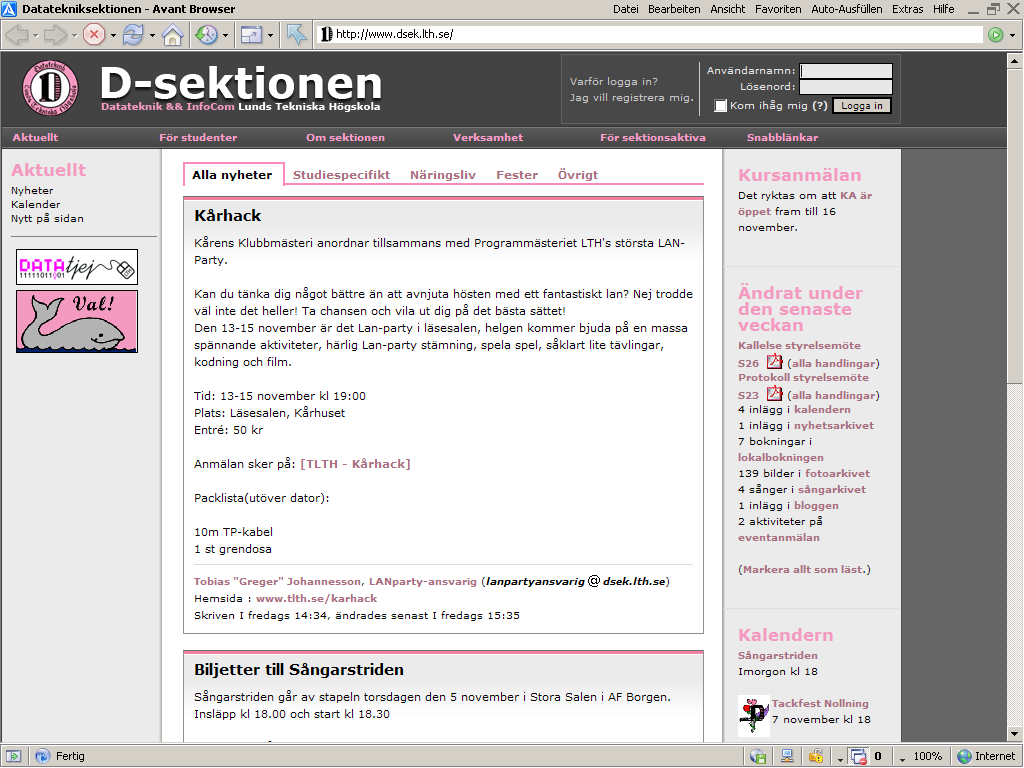This screenshot has width=1024, height=768.
Task: Click the Forward navigation arrow
Action: [x=56, y=35]
